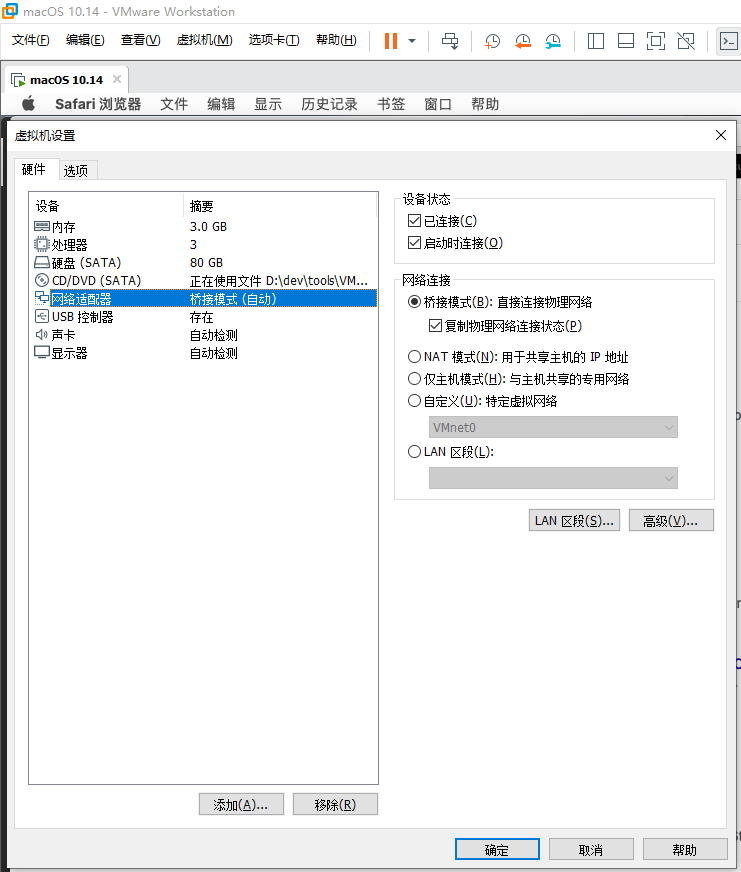Select the 硬盘 (SATA) device icon
741x872 pixels.
(42, 262)
